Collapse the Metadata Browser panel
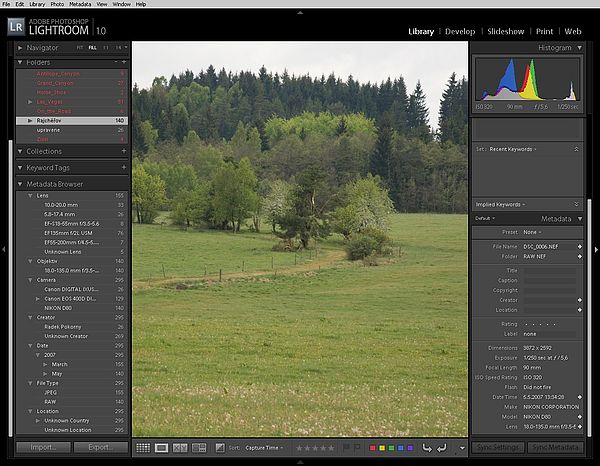Viewport: 600px width, 466px height. point(21,184)
